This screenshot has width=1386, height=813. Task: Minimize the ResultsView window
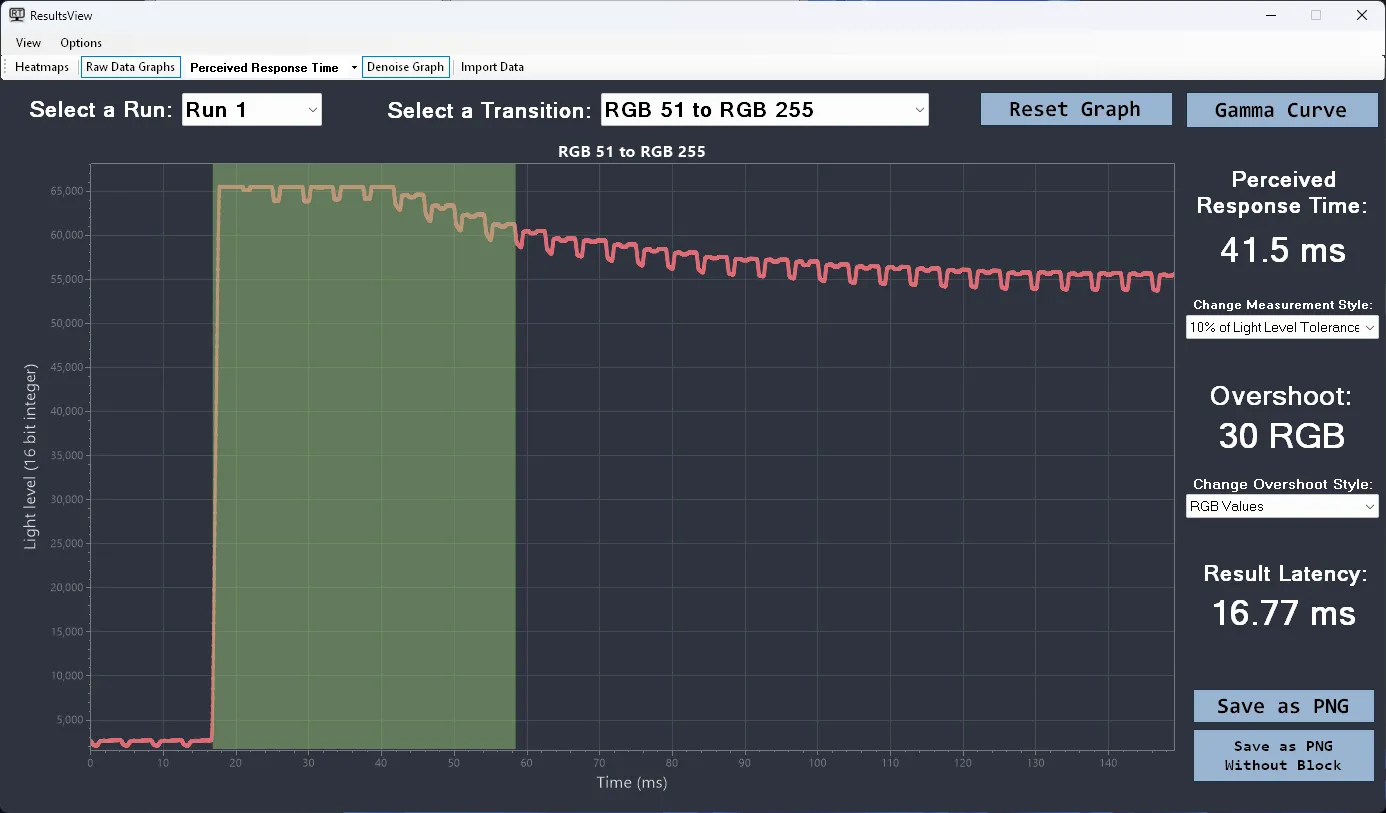pos(1271,15)
